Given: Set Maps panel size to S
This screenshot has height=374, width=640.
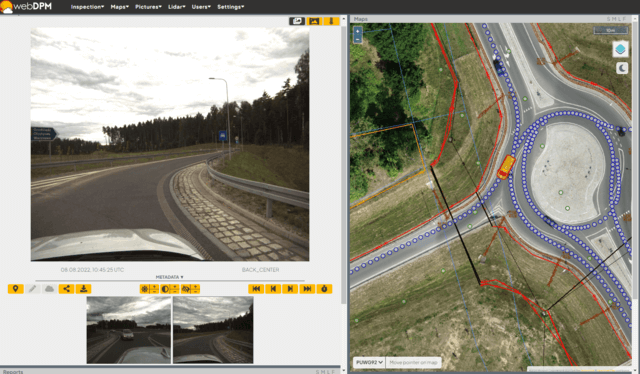Looking at the screenshot, I should (x=608, y=19).
